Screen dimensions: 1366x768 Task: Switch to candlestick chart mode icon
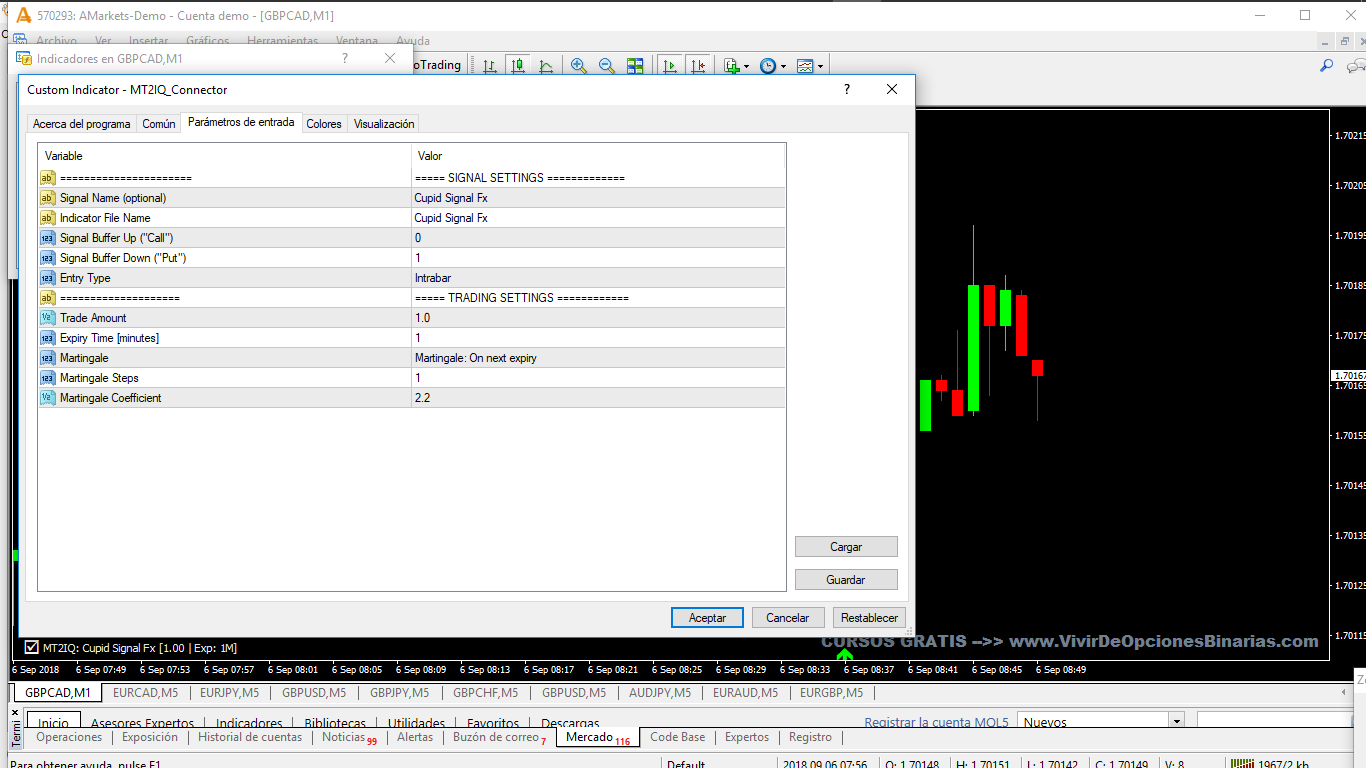[517, 66]
